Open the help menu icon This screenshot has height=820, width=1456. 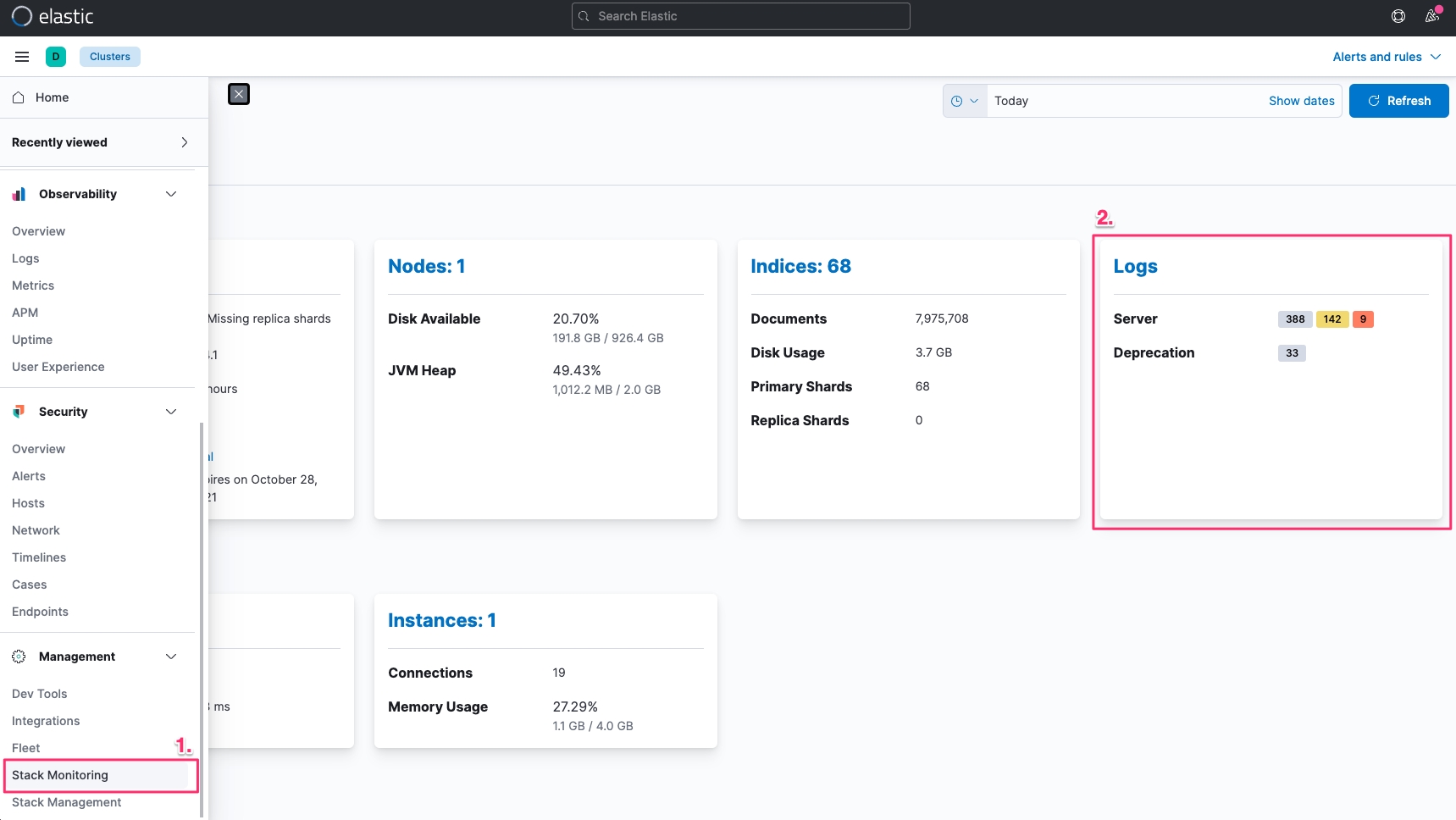pyautogui.click(x=1398, y=16)
